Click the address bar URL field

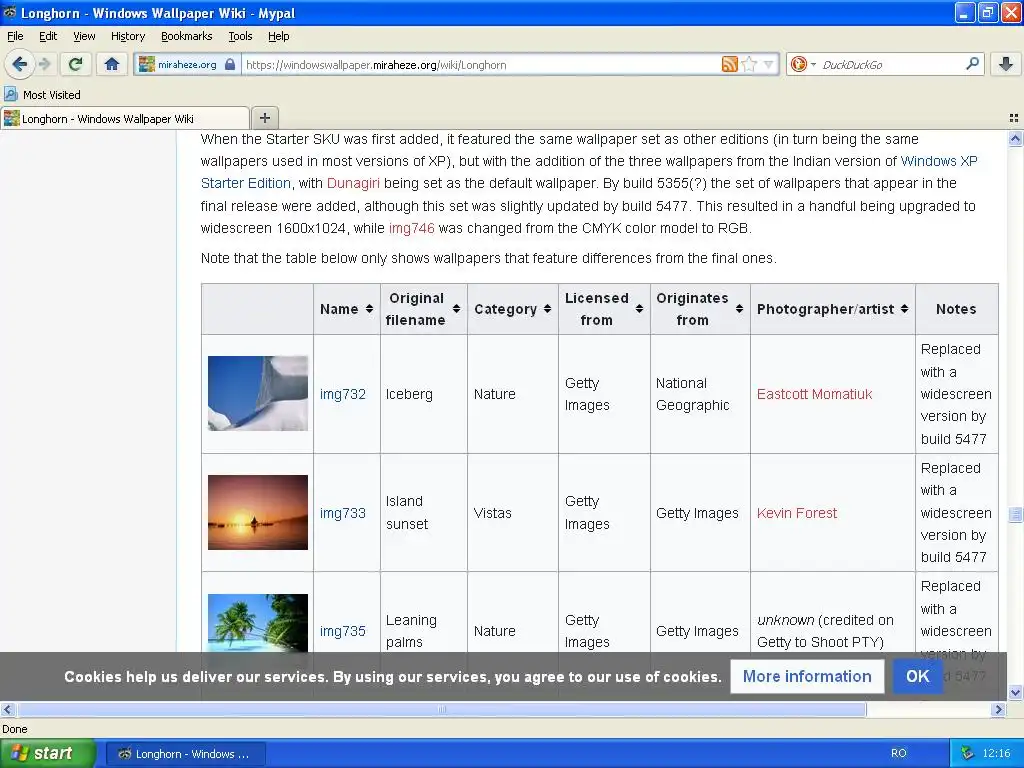pyautogui.click(x=480, y=64)
